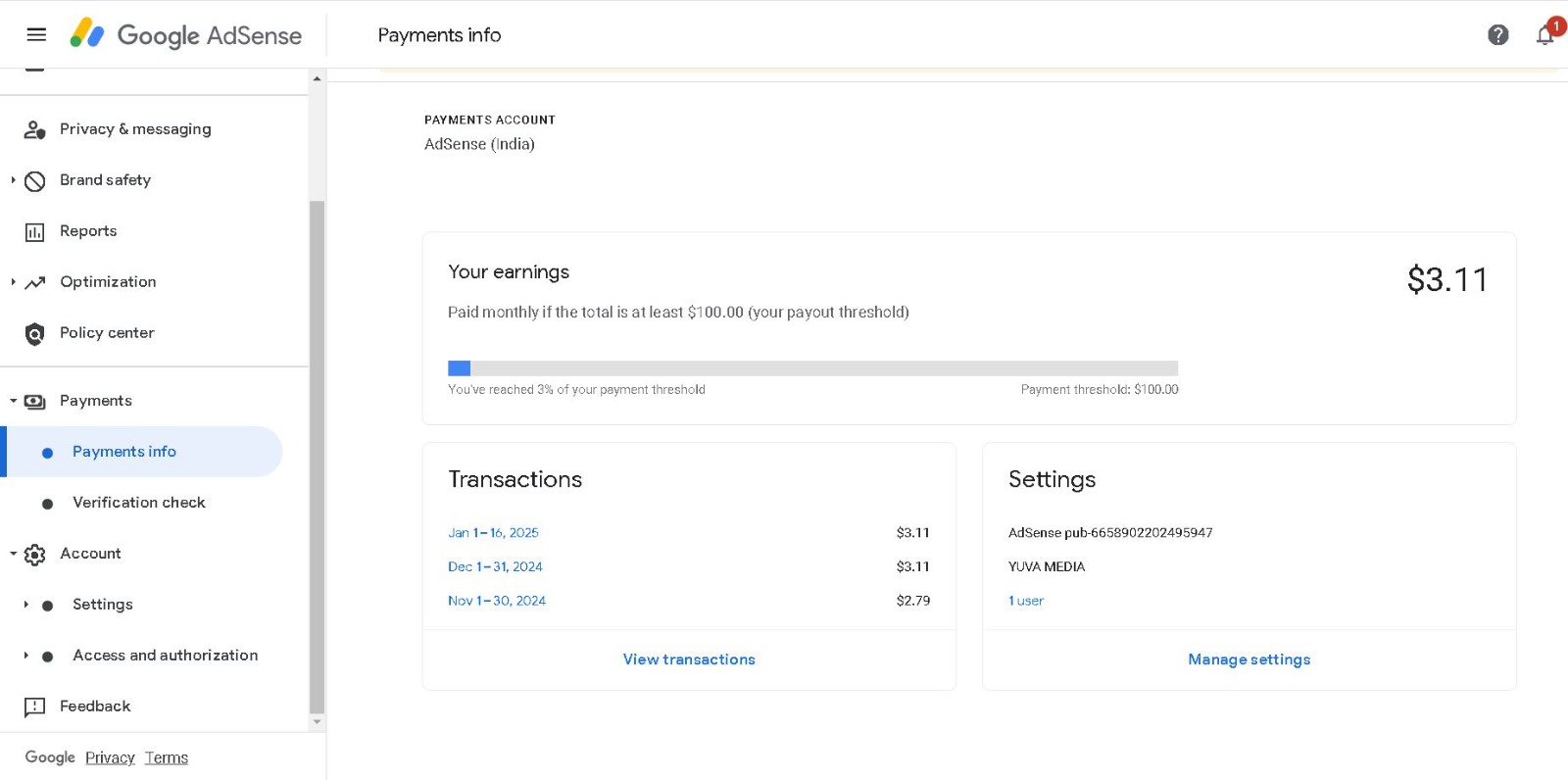This screenshot has width=1568, height=780.
Task: Click AdSense pub-6658902202495947 ID text
Action: [1110, 533]
